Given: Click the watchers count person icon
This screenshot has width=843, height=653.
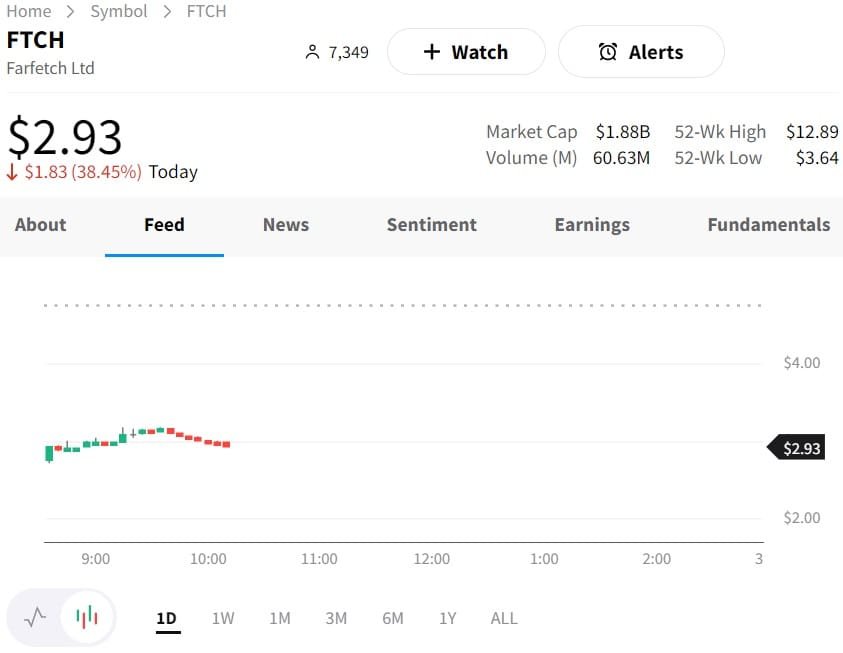Looking at the screenshot, I should click(312, 52).
